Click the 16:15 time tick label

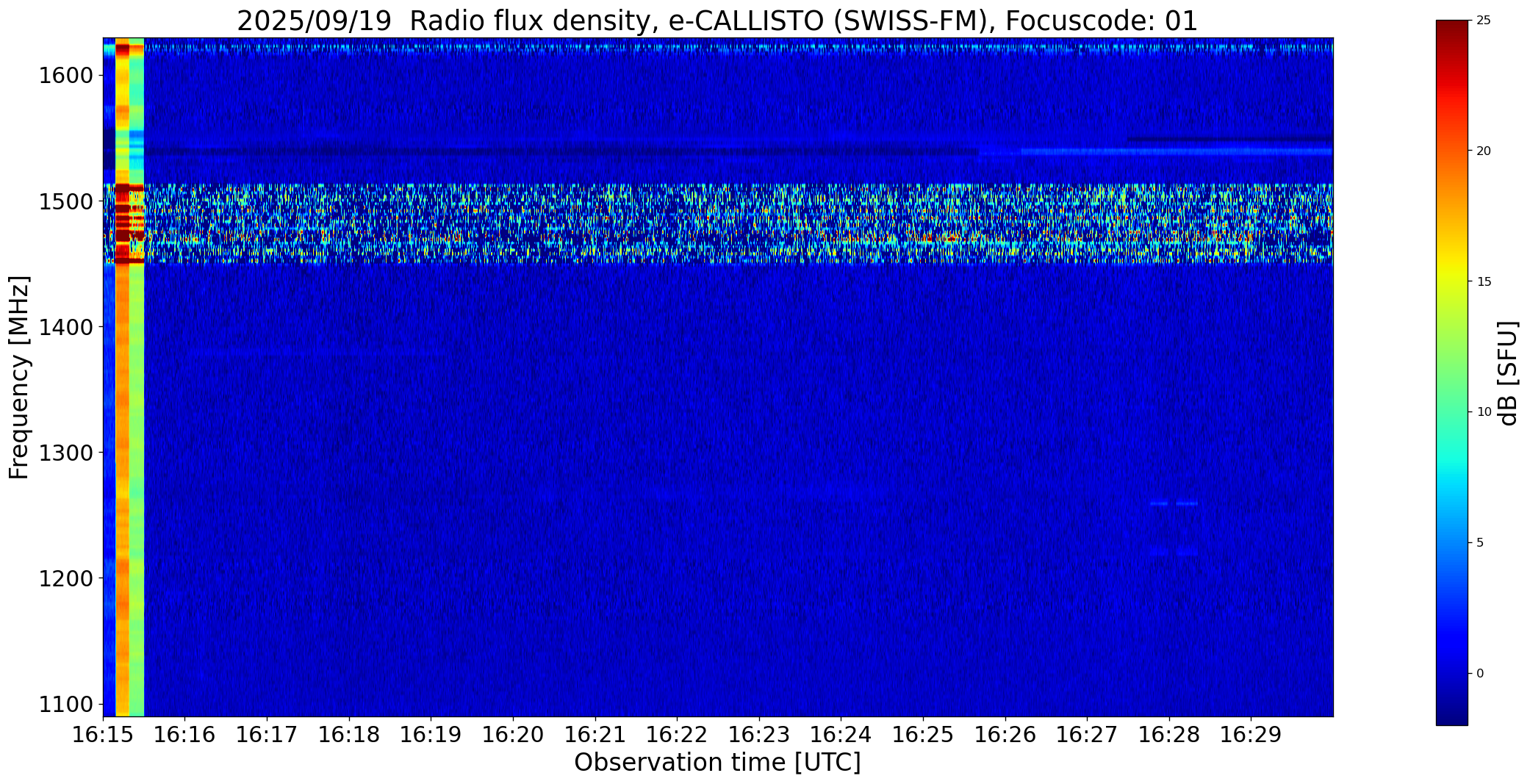(x=104, y=735)
